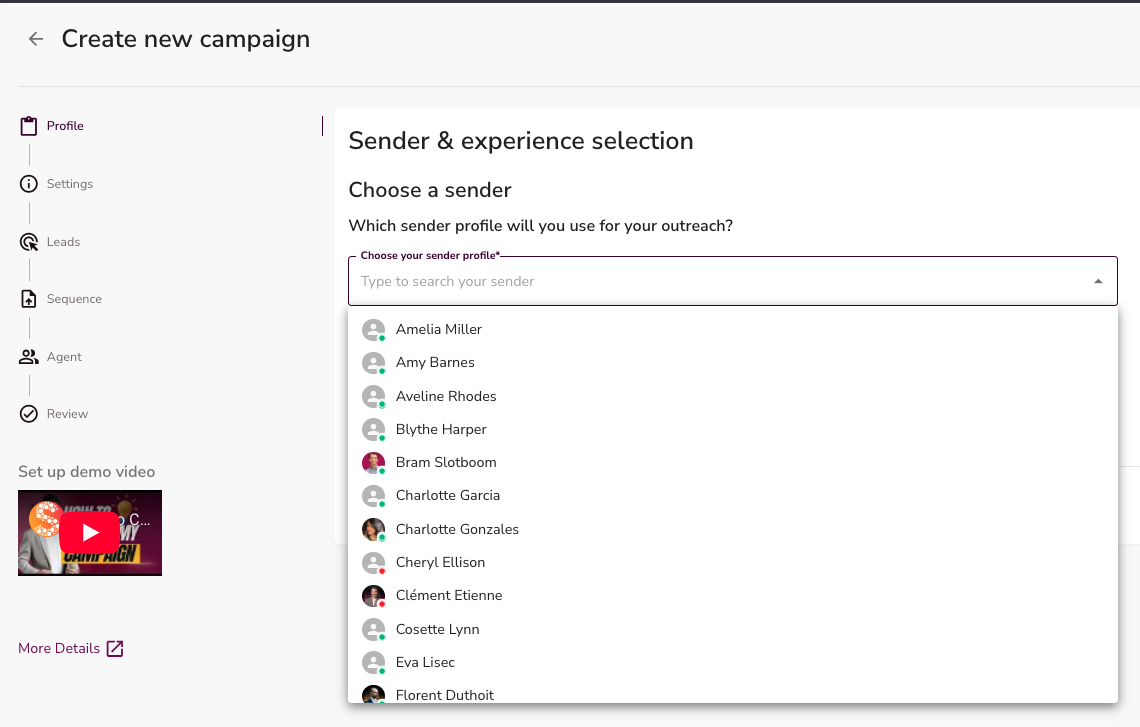
Task: Open the More Details link
Action: point(59,649)
